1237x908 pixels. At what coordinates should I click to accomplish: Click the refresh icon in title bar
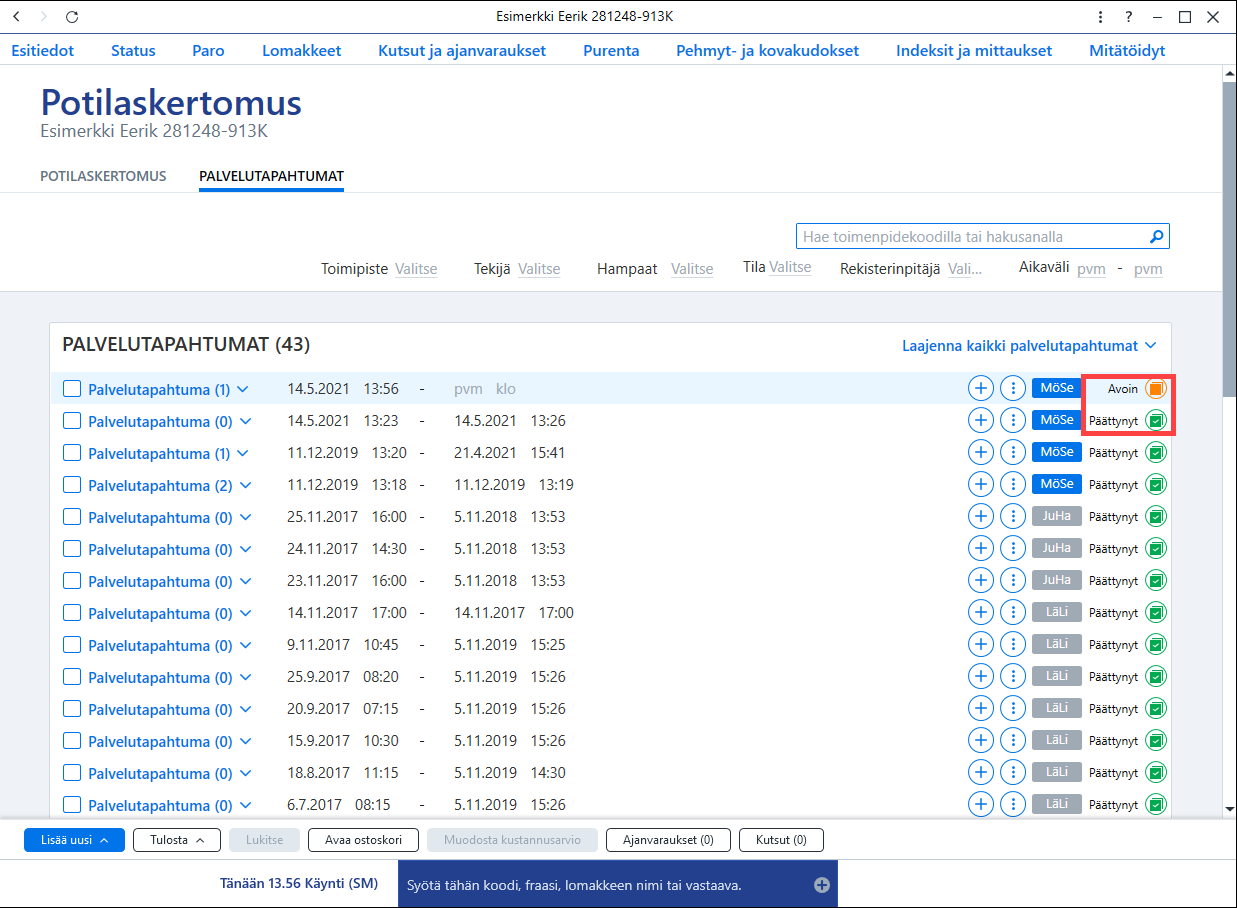pos(71,17)
